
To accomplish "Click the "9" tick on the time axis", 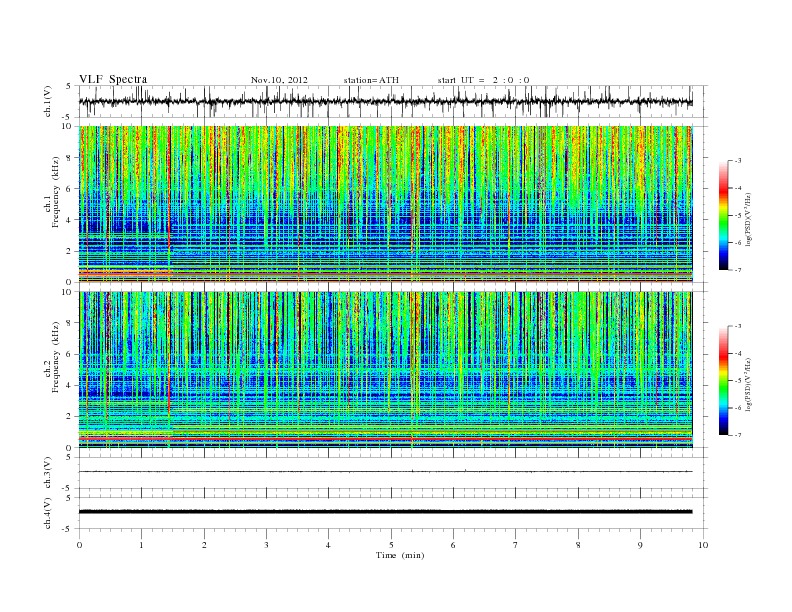I will (x=640, y=545).
